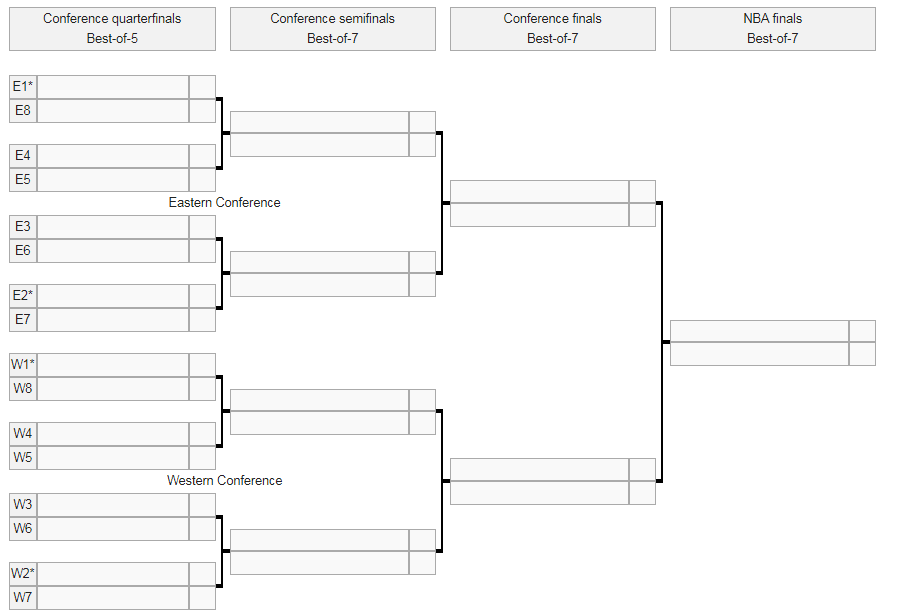Click the Conference finals header box
Image resolution: width=897 pixels, height=615 pixels.
click(x=552, y=29)
